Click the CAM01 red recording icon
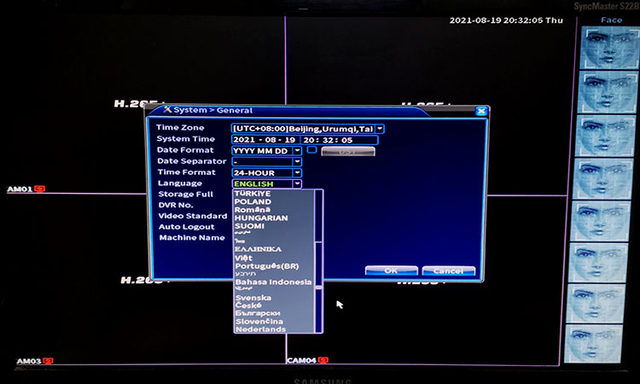 [40, 189]
